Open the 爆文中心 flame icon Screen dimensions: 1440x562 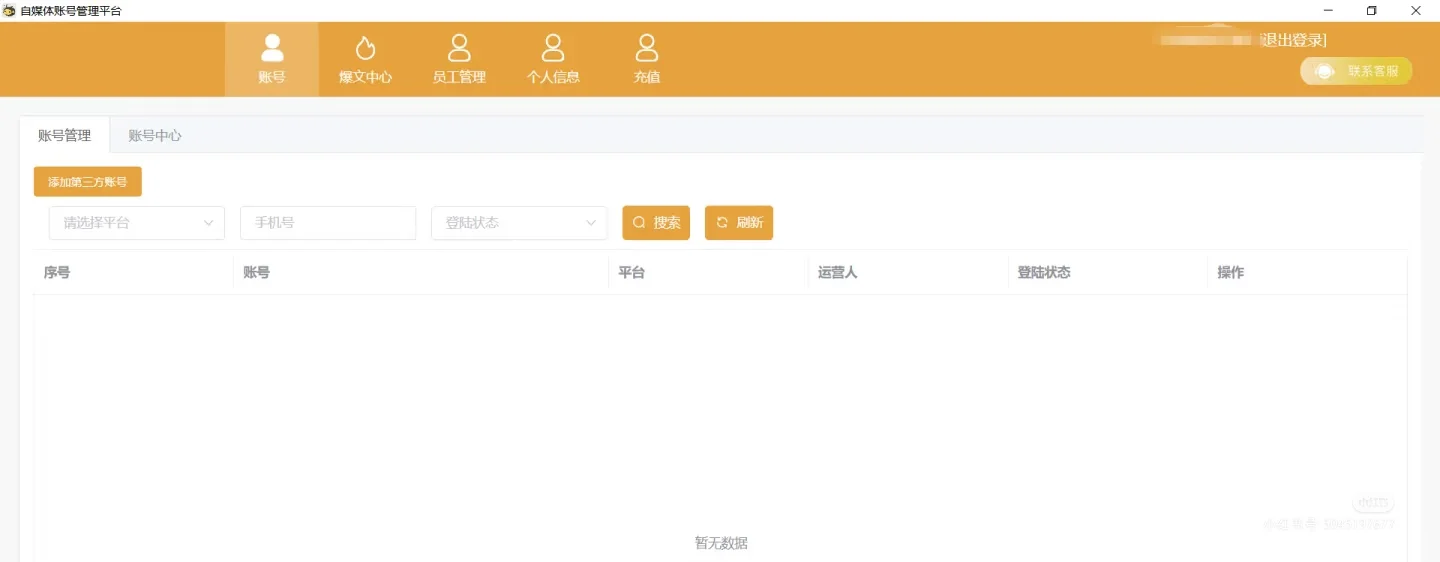pos(365,47)
